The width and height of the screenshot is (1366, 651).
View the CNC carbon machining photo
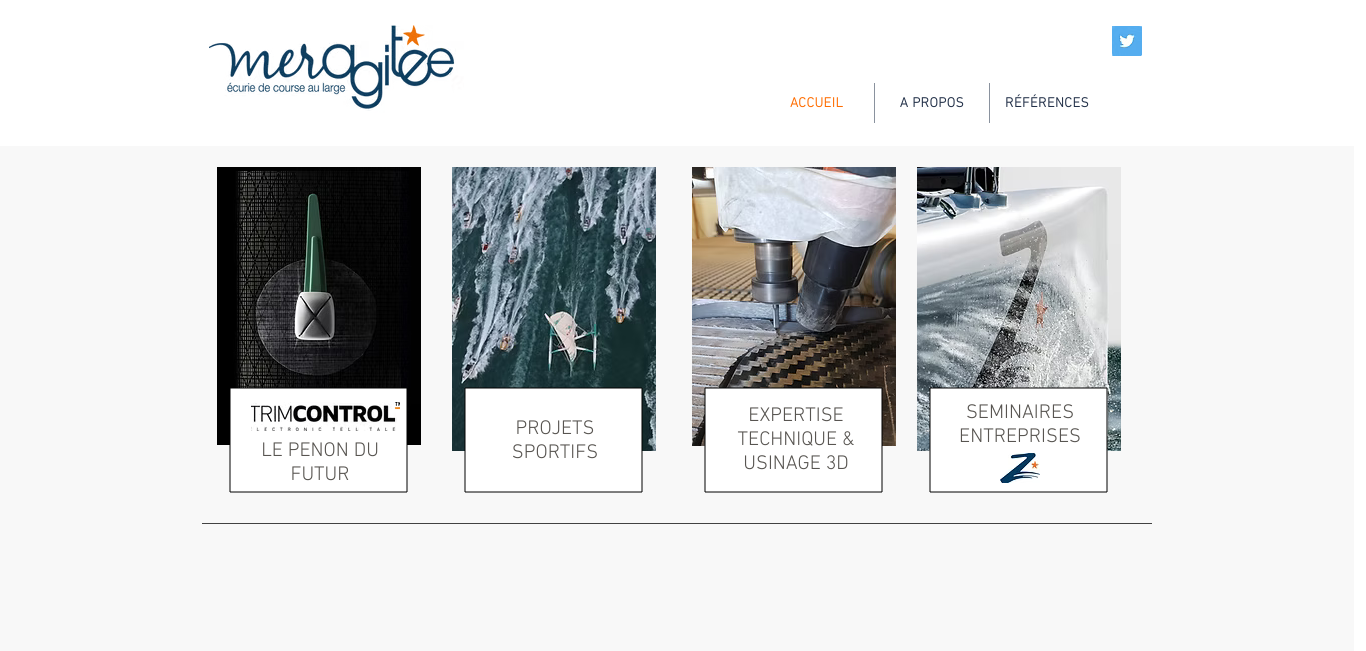tap(794, 278)
